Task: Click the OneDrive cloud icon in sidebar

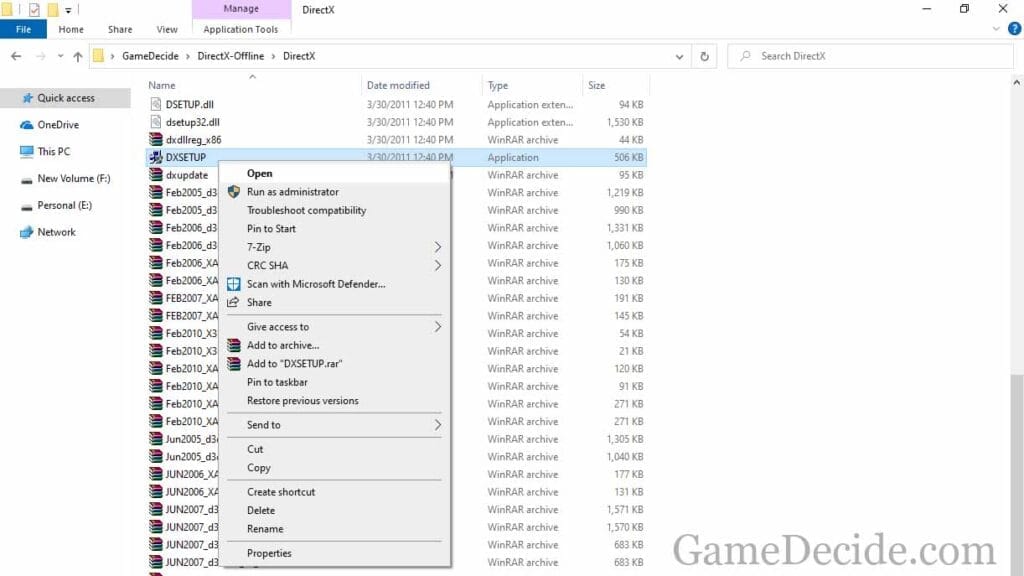Action: [27, 125]
